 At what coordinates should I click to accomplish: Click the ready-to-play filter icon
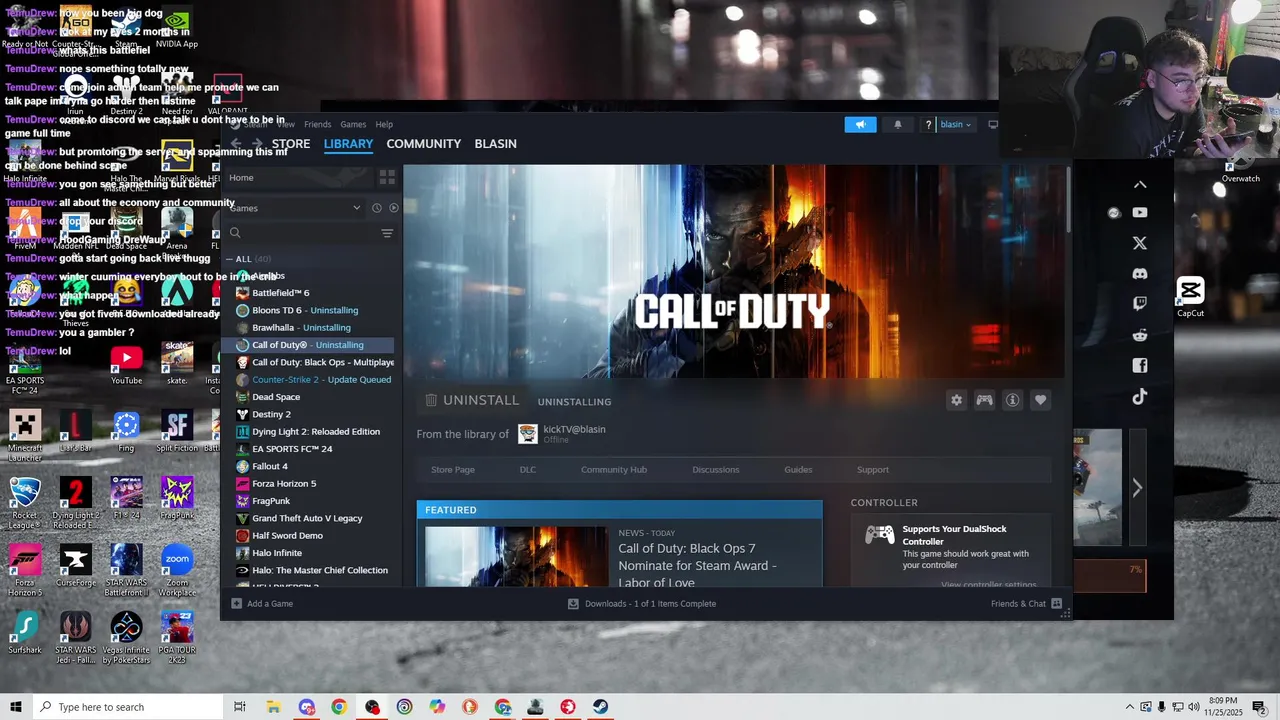click(x=393, y=208)
